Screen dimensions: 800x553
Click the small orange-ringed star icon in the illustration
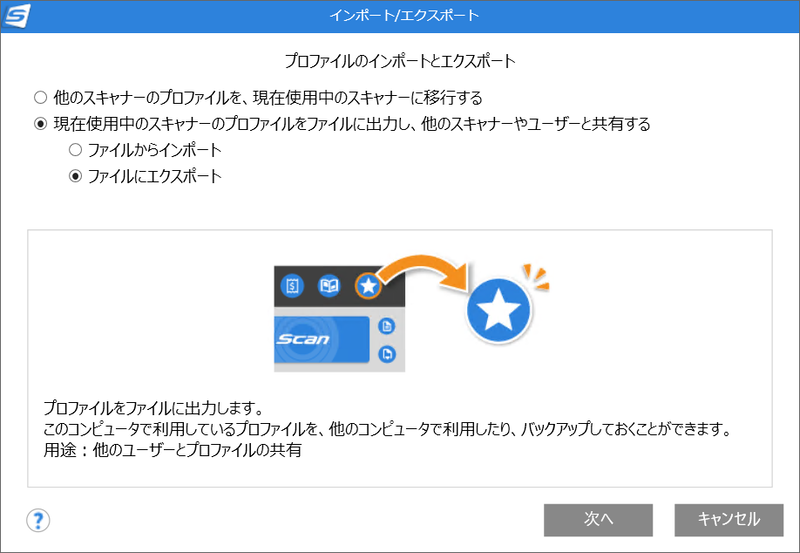click(x=368, y=286)
